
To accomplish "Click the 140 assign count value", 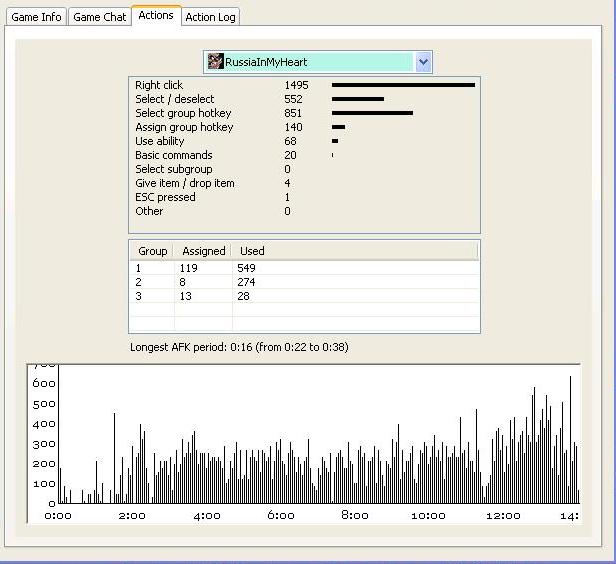I will pos(293,127).
